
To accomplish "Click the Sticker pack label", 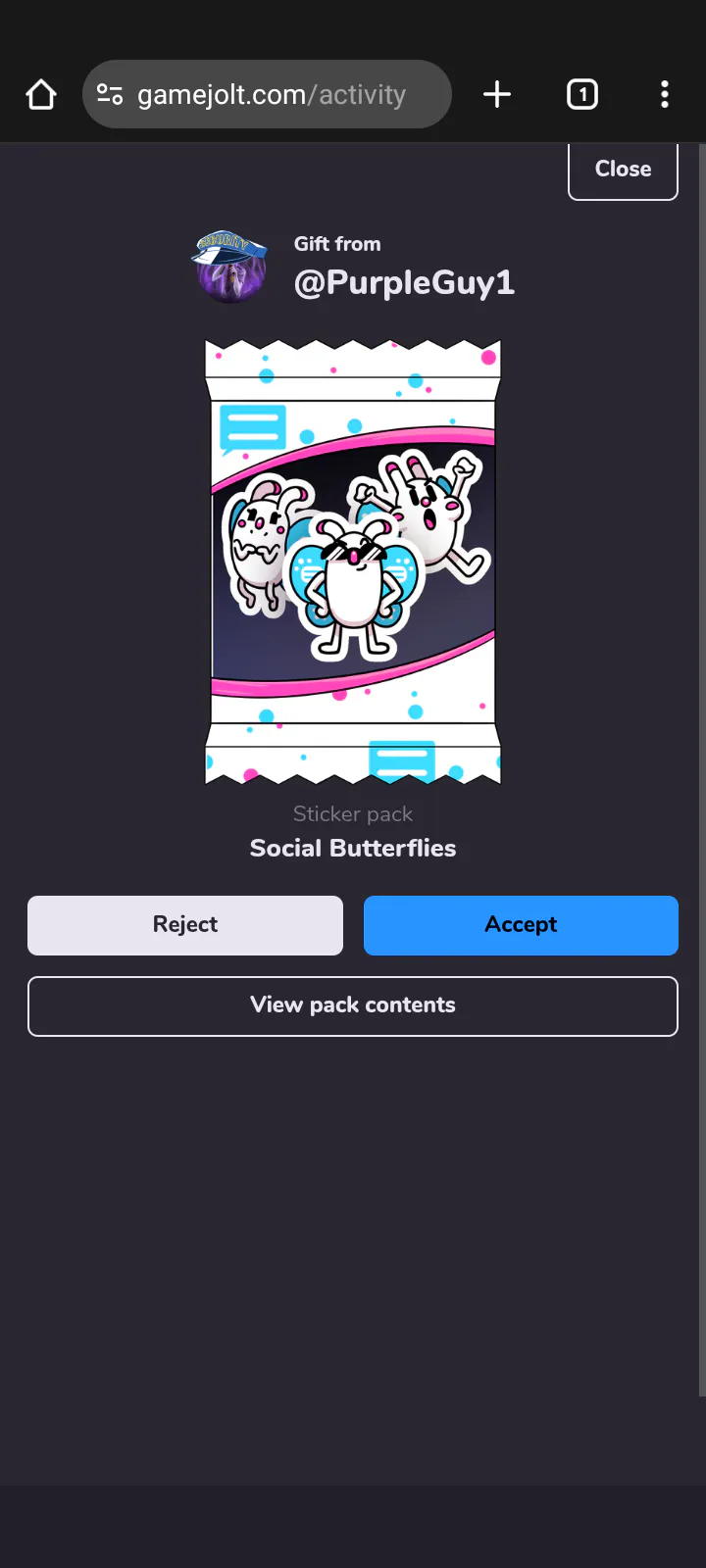I will coord(353,814).
